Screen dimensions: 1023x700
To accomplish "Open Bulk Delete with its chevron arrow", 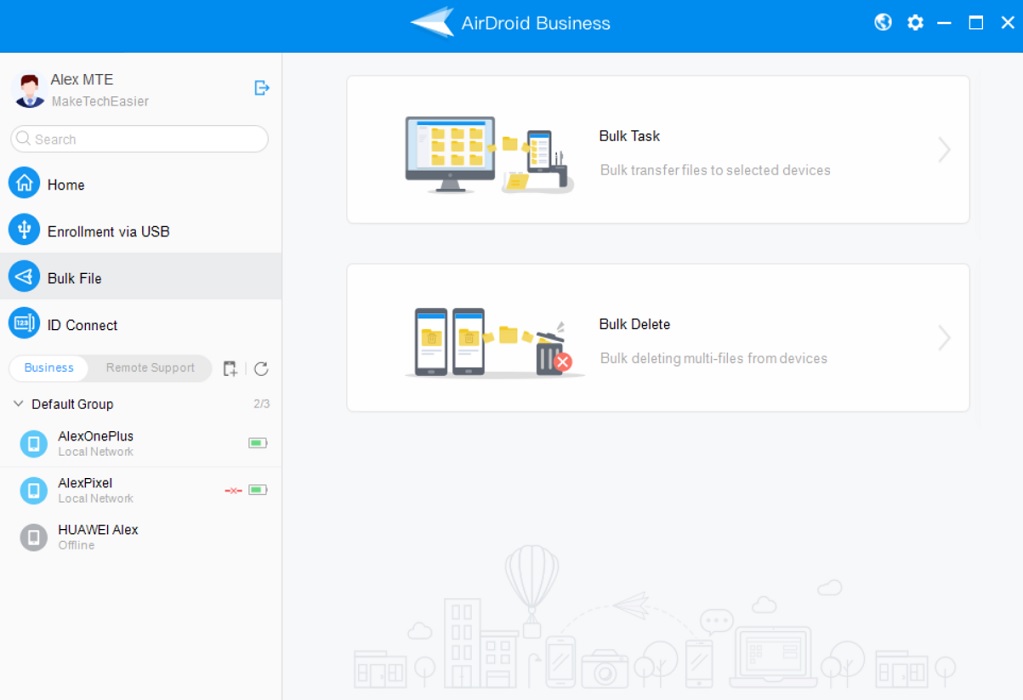I will pyautogui.click(x=943, y=337).
